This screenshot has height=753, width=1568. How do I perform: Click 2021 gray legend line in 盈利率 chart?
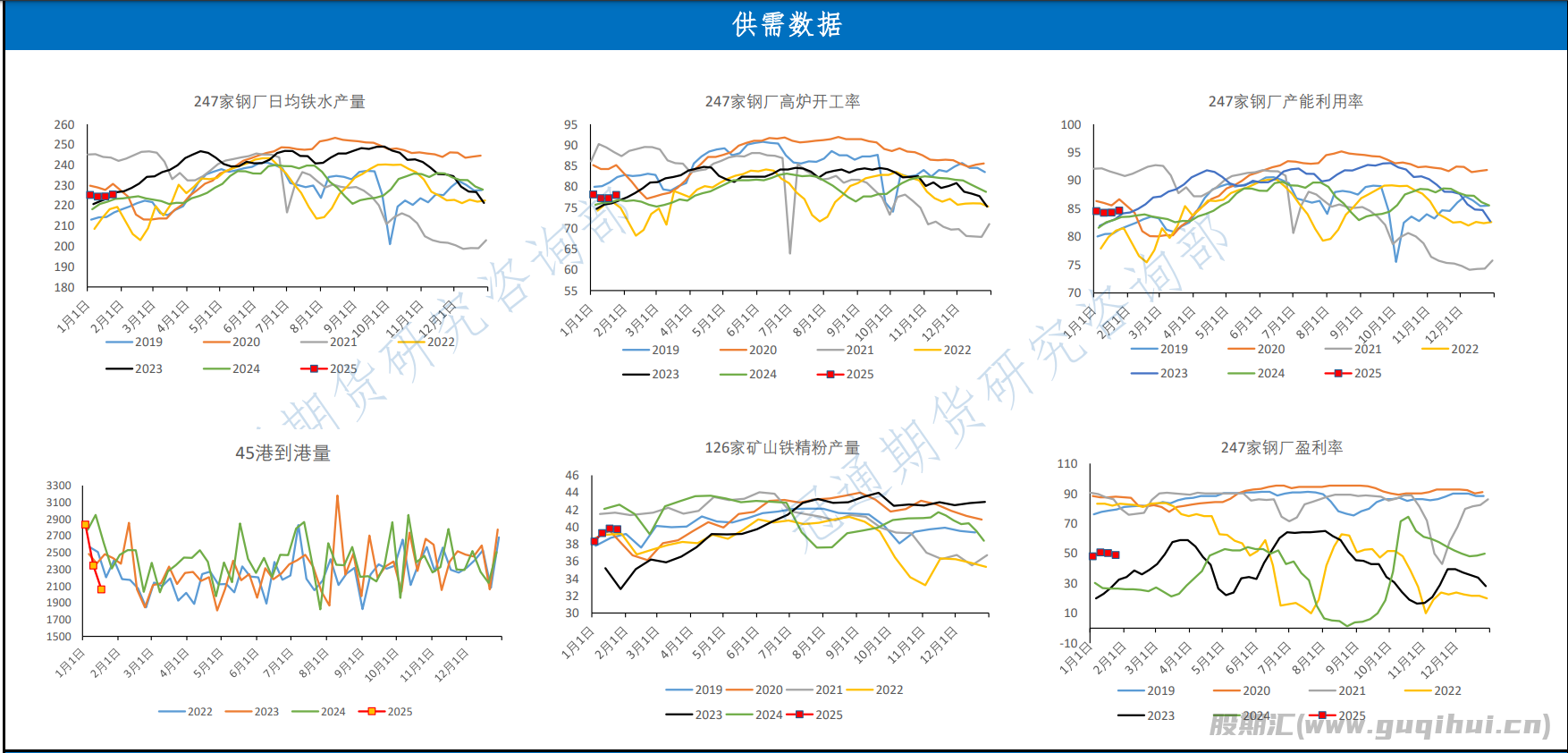coord(1322,690)
